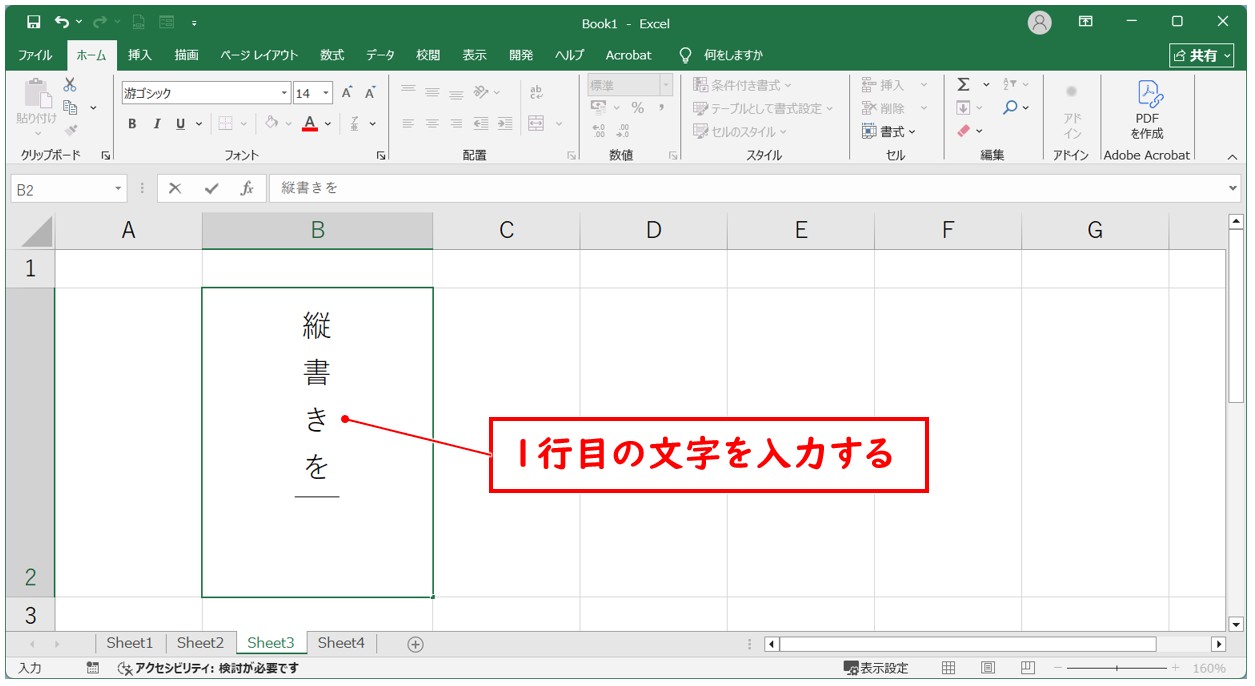Collapse the ribbon with the chevron

pyautogui.click(x=1232, y=156)
